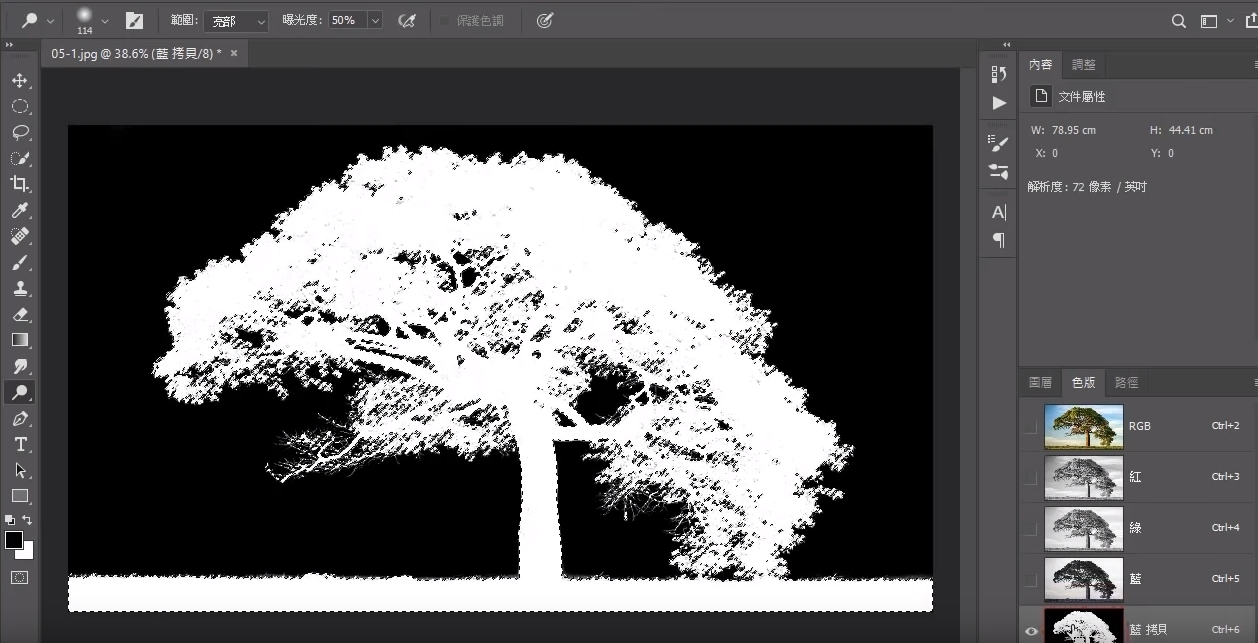Show the RGB channel visibility eye
The image size is (1258, 643).
pos(1030,425)
